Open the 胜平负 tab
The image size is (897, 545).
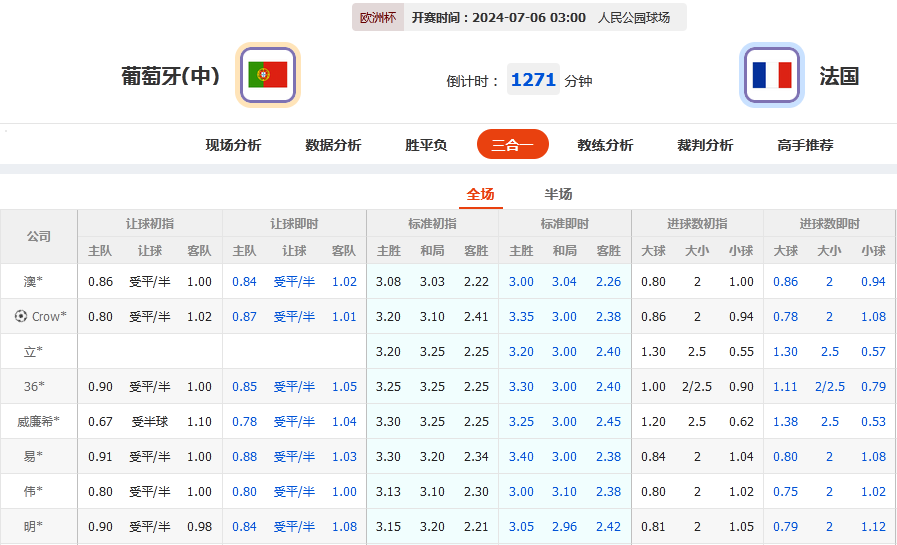(426, 145)
